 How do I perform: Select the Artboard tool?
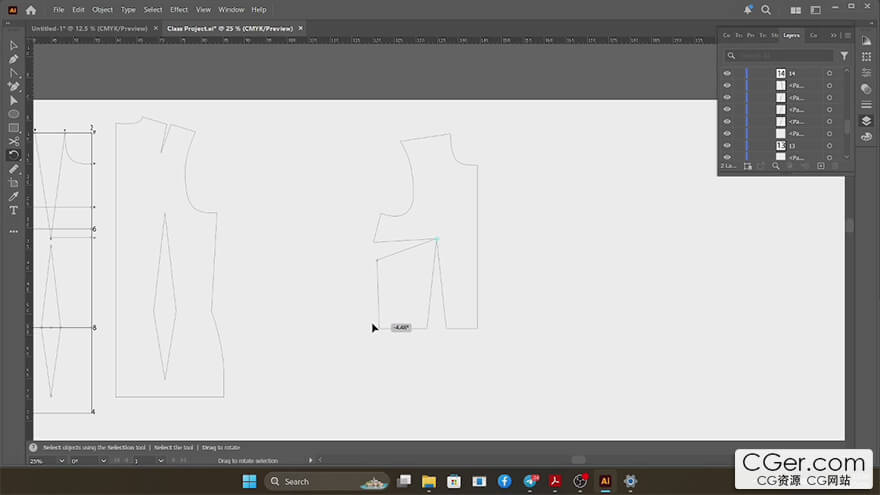tap(13, 183)
